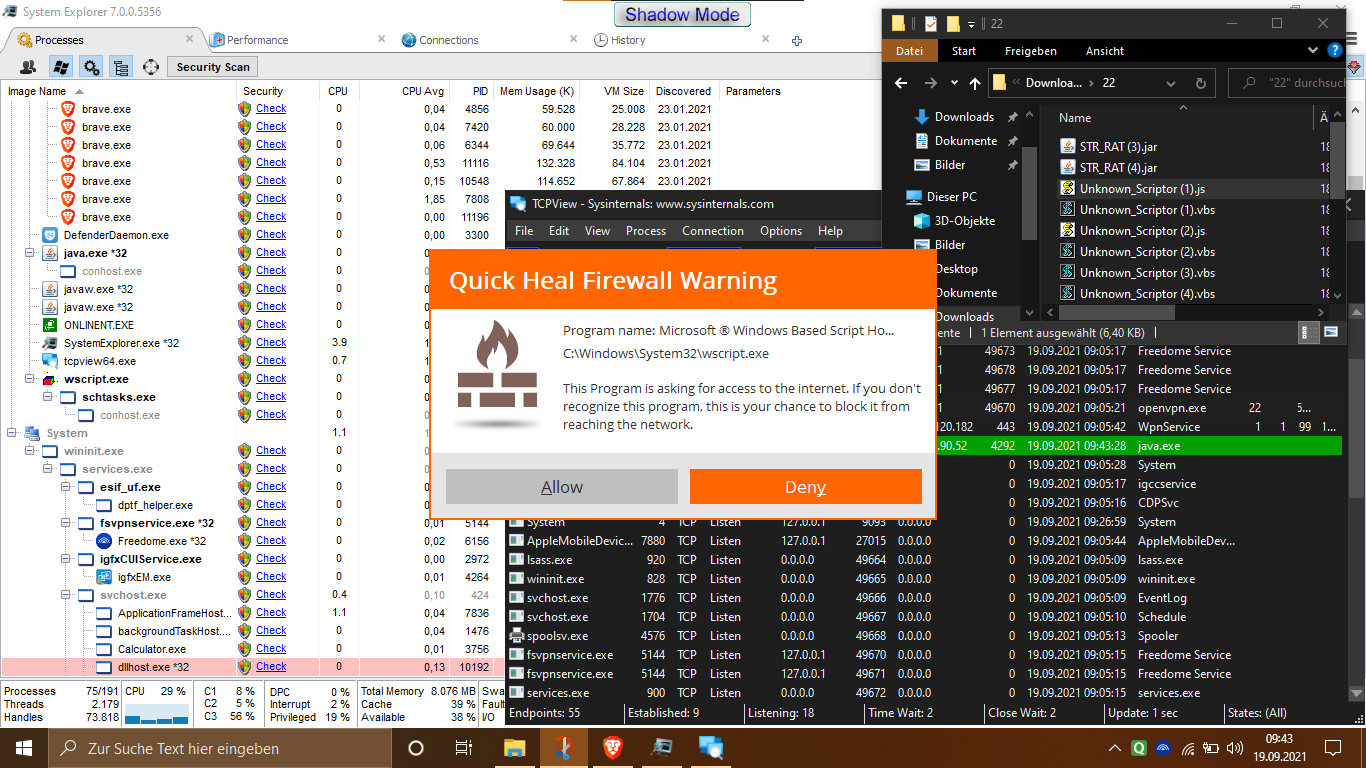Click the Shadow Mode button

coord(682,14)
